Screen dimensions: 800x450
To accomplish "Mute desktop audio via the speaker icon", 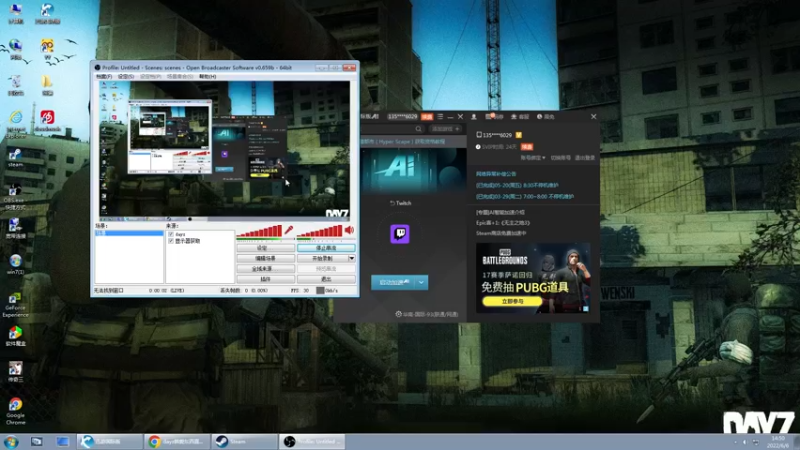I will coord(349,230).
